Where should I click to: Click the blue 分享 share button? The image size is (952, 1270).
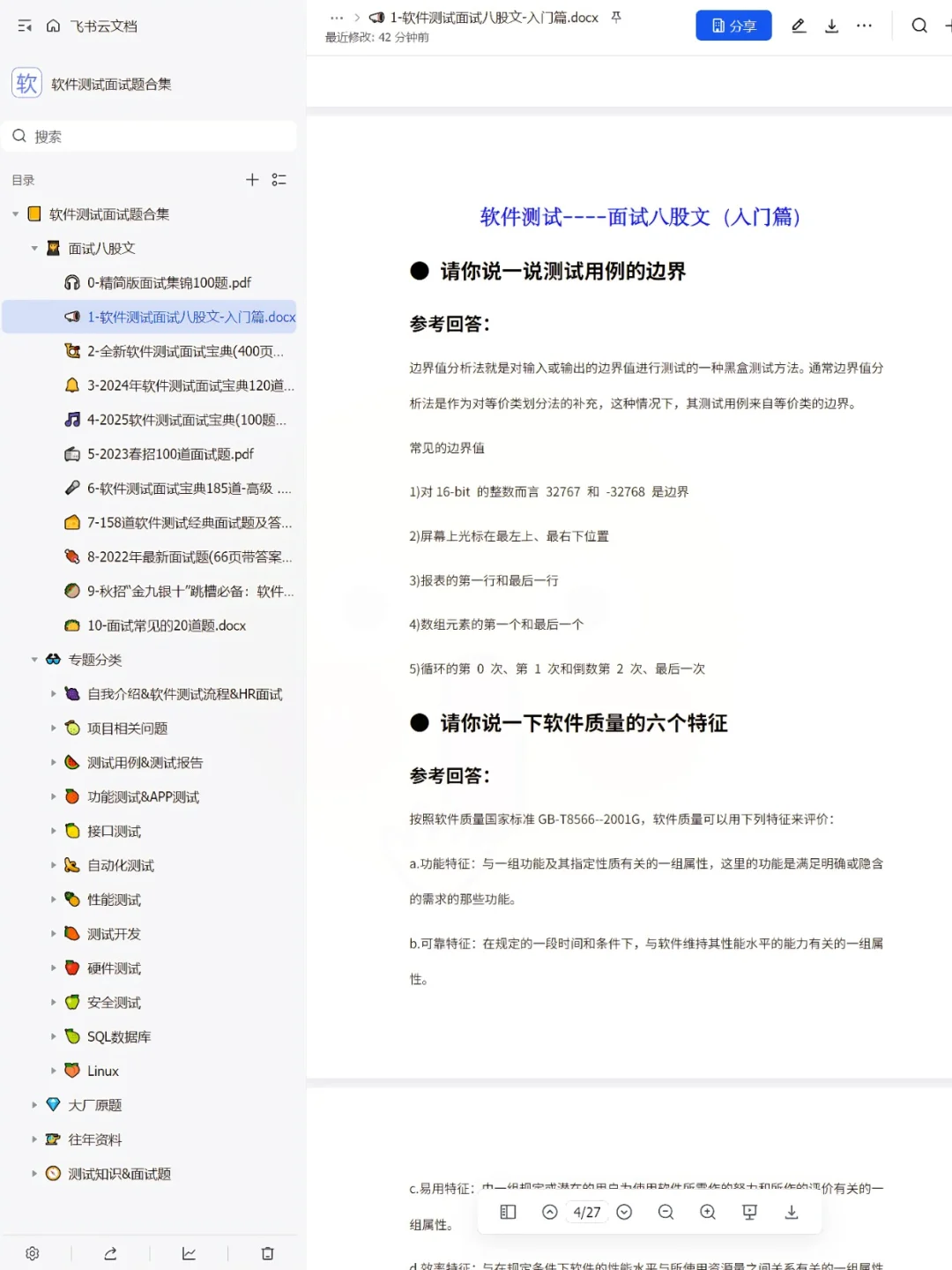[x=733, y=25]
